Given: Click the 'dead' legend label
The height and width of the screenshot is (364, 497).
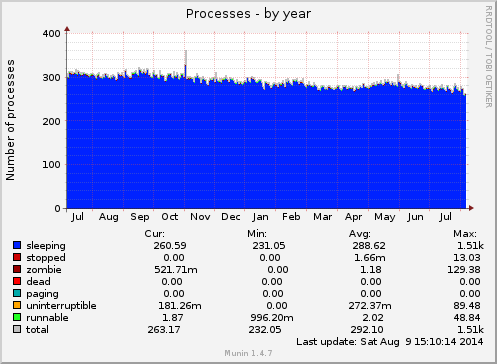Looking at the screenshot, I should tap(39, 282).
